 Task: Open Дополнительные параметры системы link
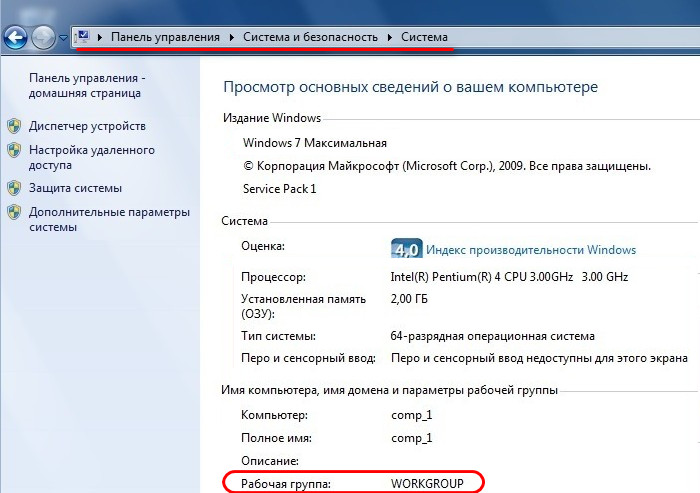(109, 219)
